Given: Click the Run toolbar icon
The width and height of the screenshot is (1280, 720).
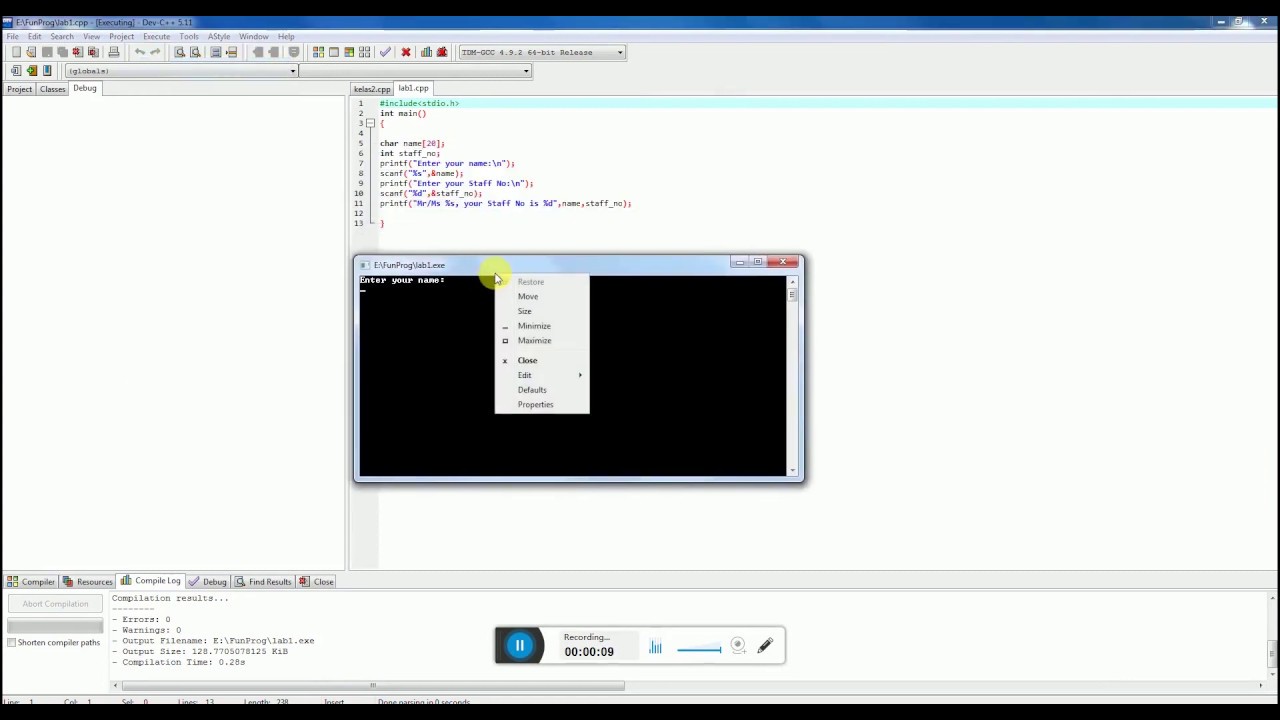Looking at the screenshot, I should click(x=334, y=52).
